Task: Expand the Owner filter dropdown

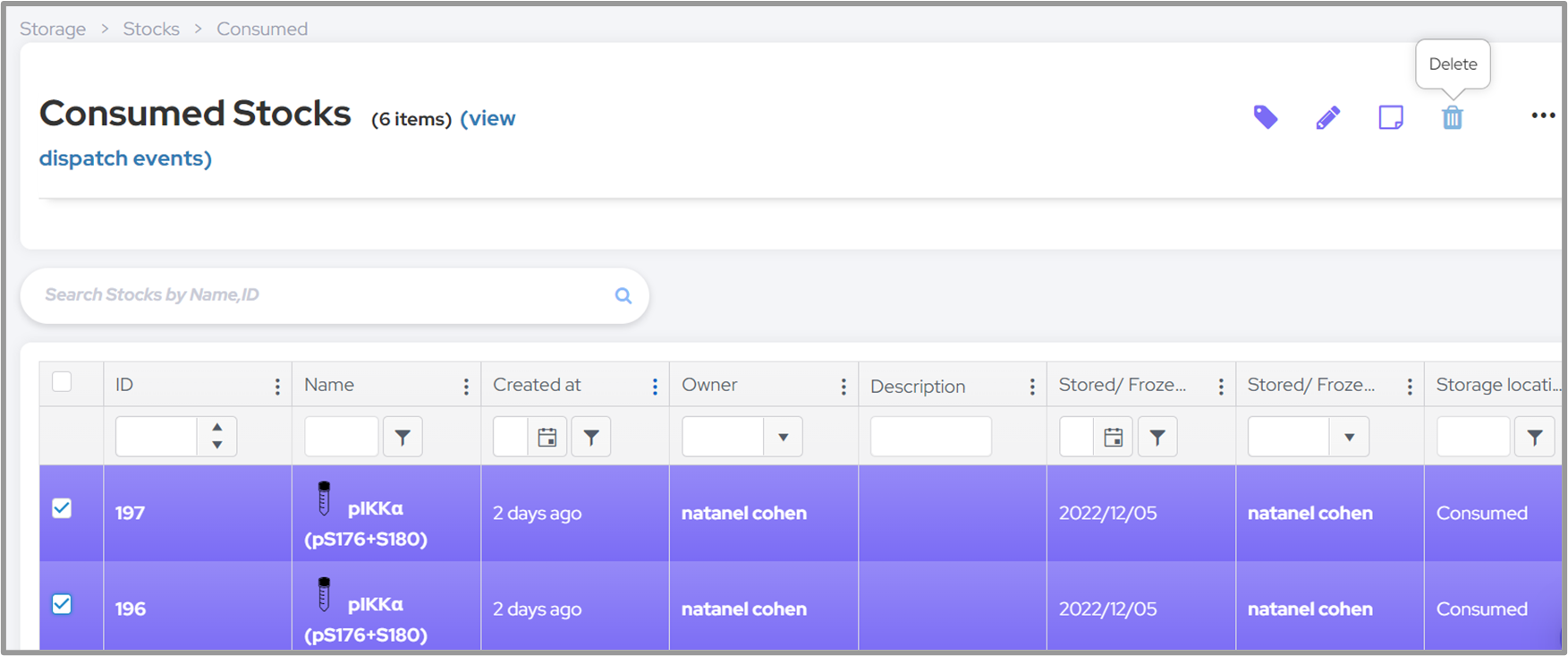Action: pyautogui.click(x=783, y=437)
